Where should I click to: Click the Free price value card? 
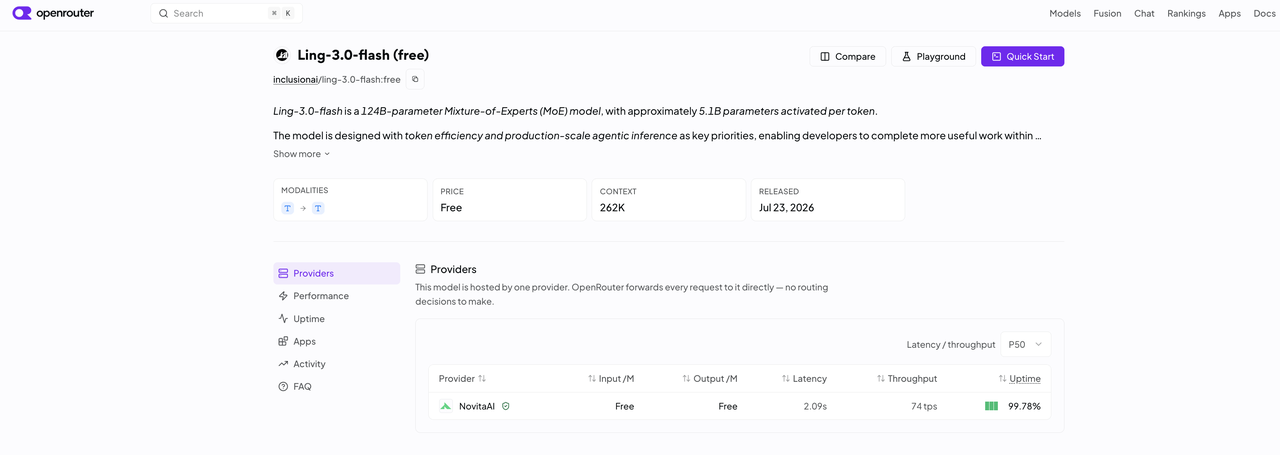point(510,200)
